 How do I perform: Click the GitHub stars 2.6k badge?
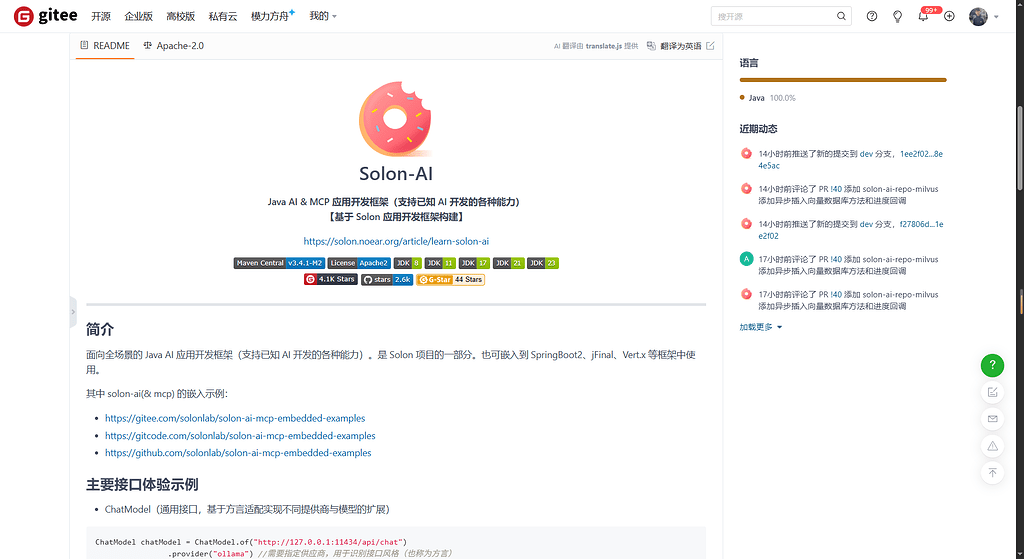coord(387,280)
